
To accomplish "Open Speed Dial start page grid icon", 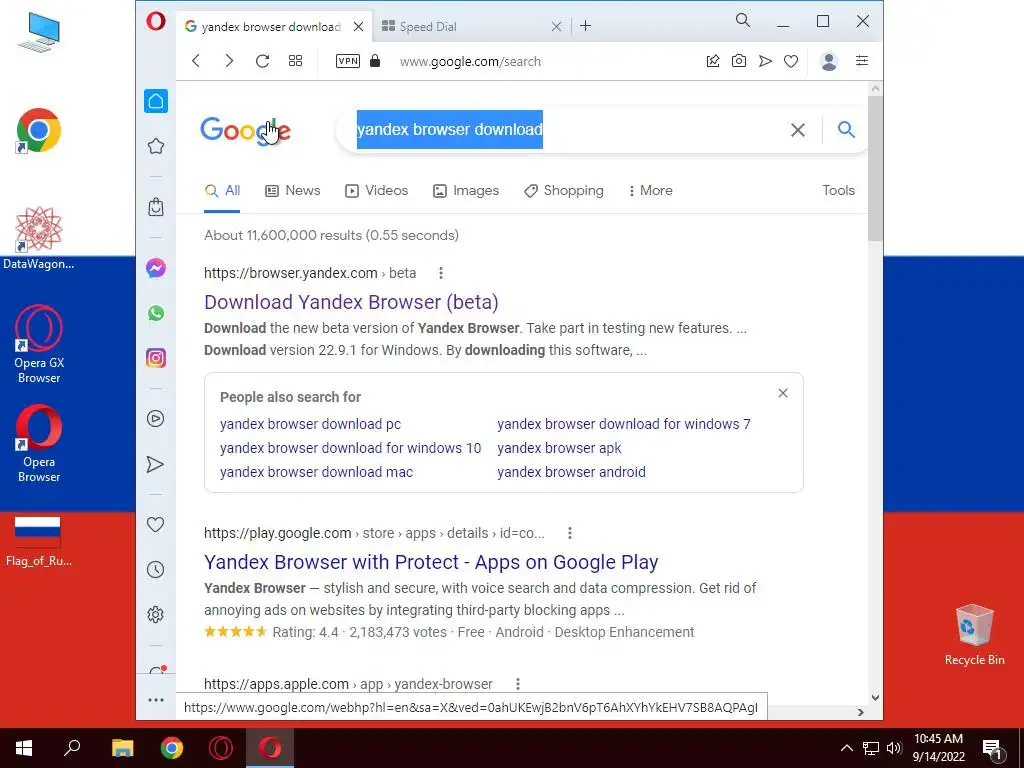I will pyautogui.click(x=295, y=61).
